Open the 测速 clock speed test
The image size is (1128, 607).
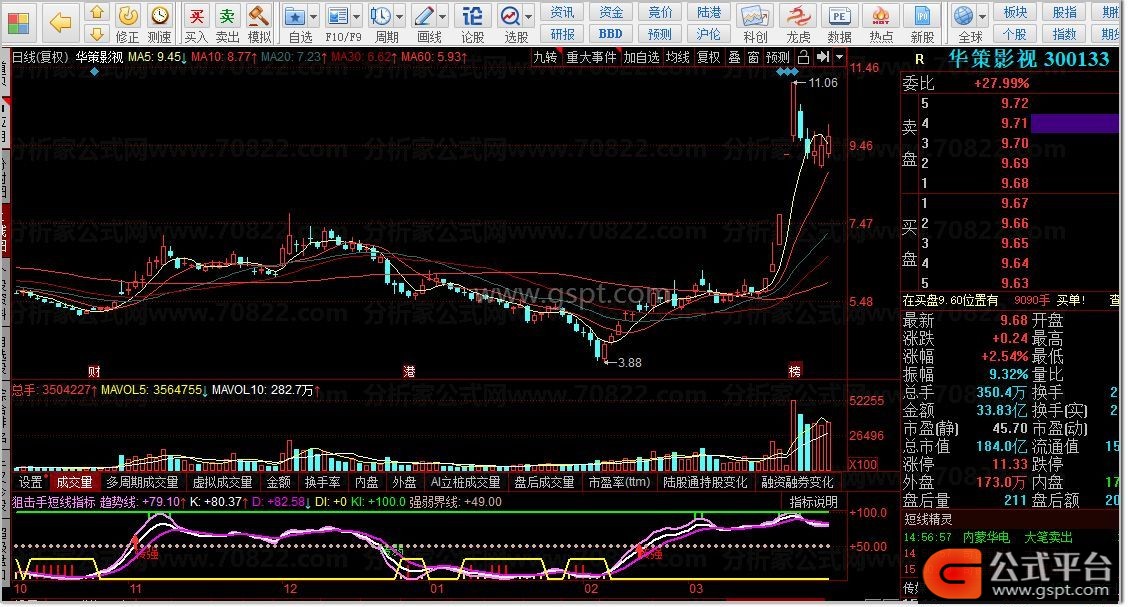[160, 15]
